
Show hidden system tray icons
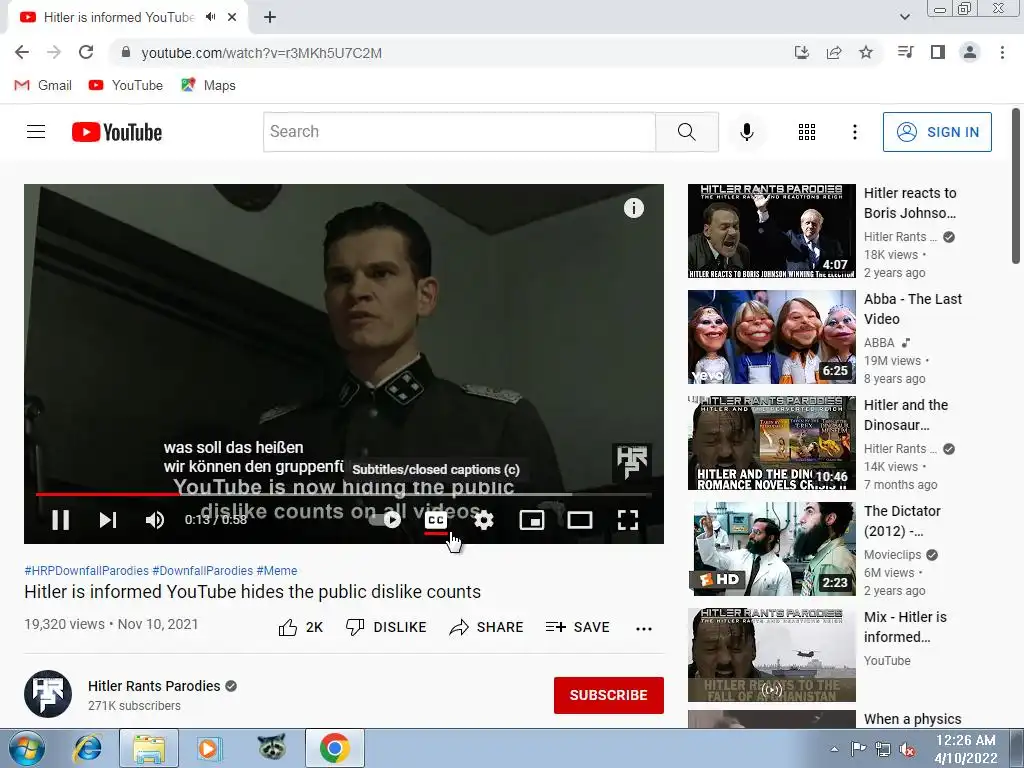point(834,749)
